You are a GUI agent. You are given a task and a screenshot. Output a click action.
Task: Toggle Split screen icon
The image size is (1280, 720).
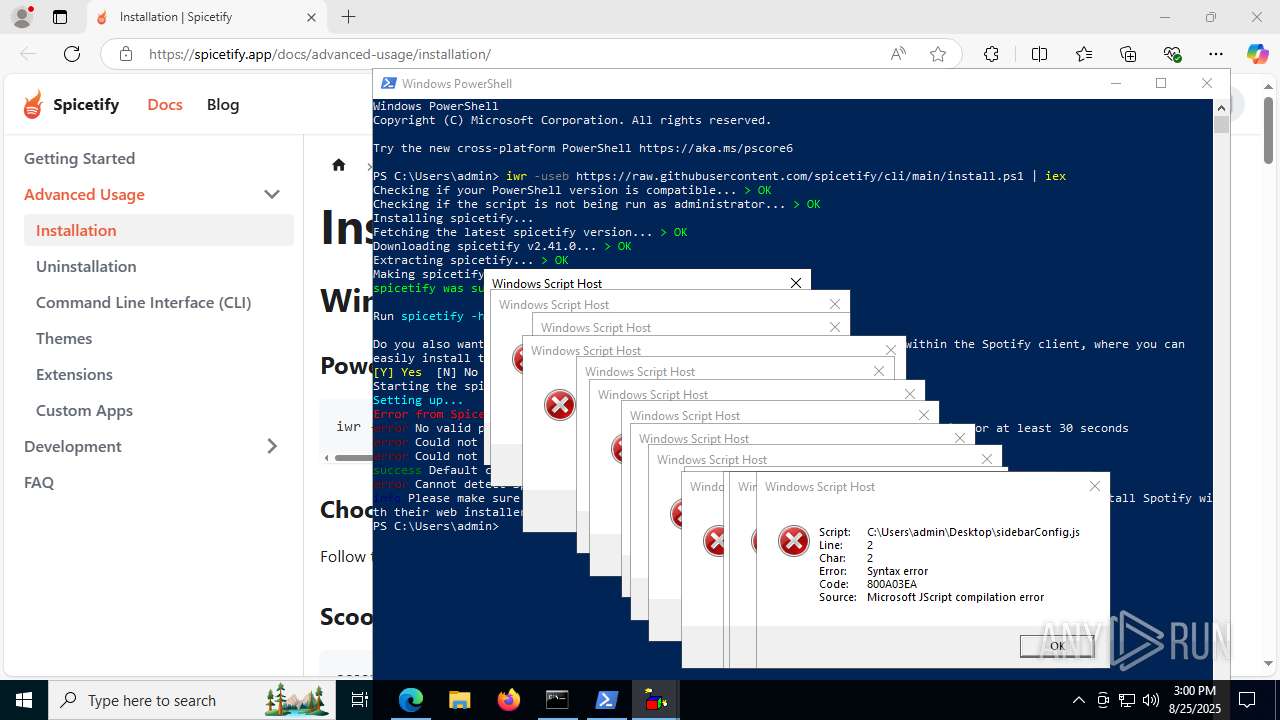tap(1039, 54)
